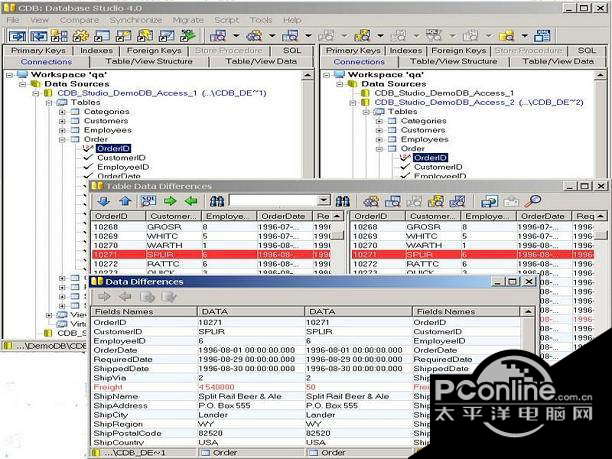
Task: Open the Compare menu
Action: click(x=79, y=20)
